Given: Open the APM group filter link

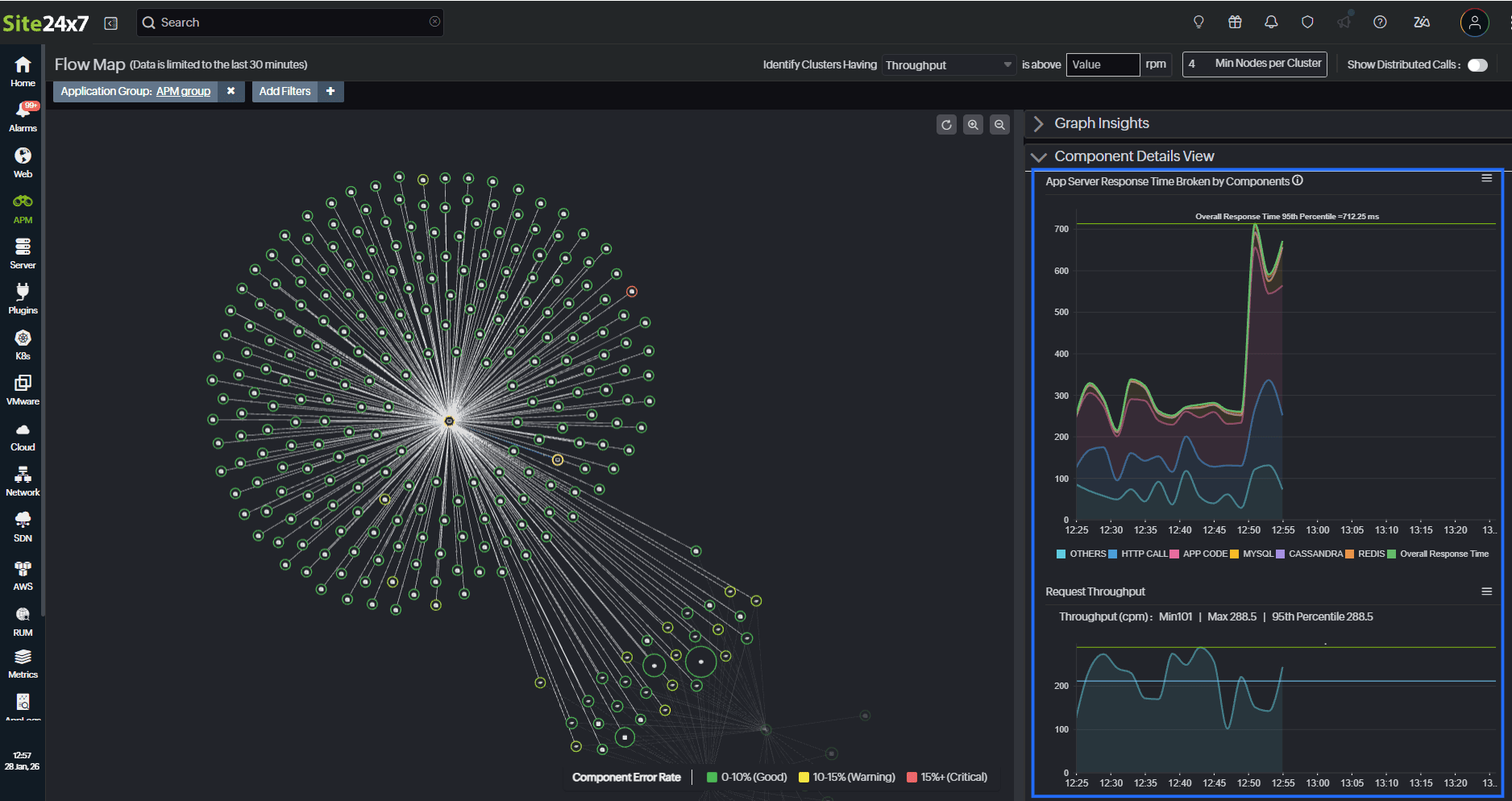Looking at the screenshot, I should [x=184, y=91].
